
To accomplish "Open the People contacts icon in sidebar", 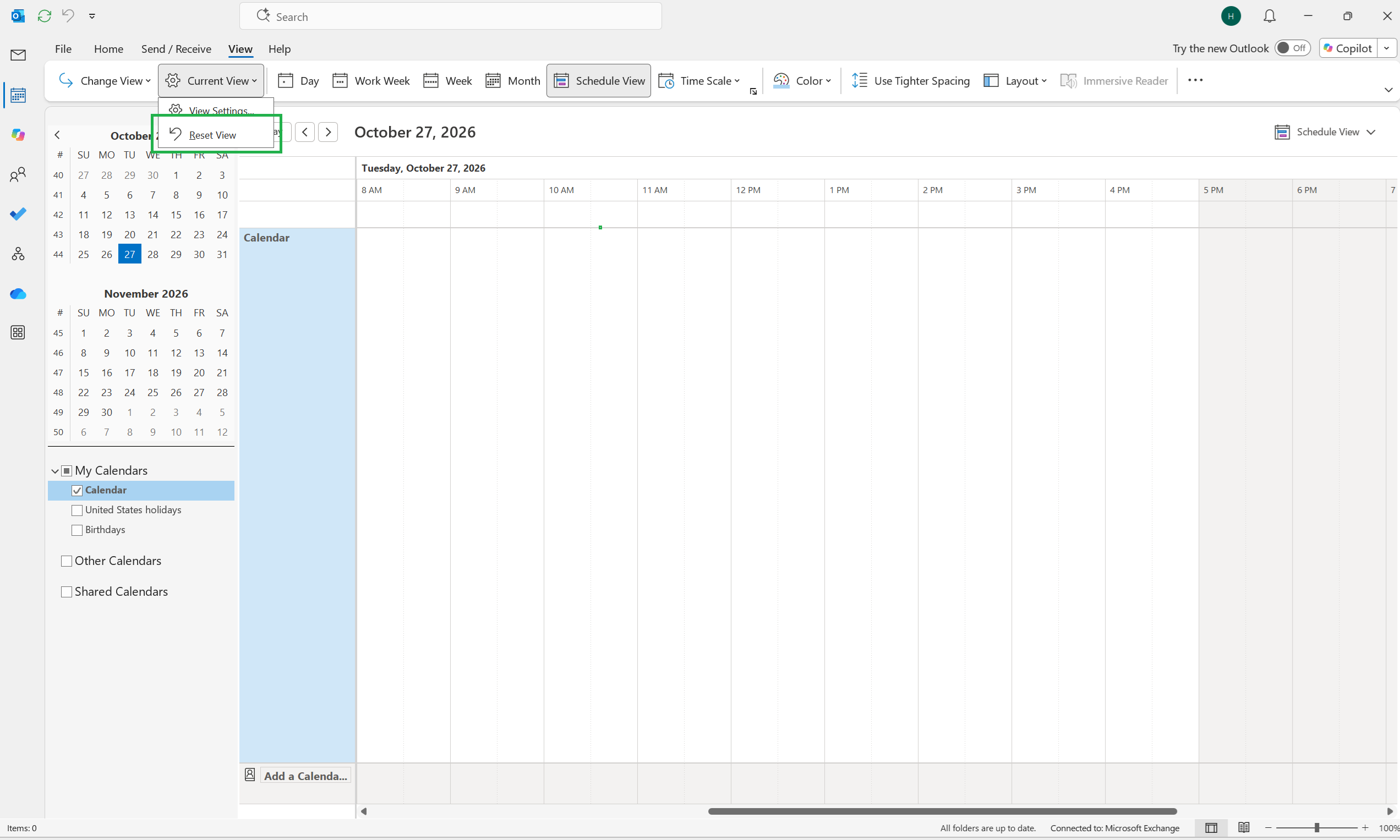I will click(18, 174).
